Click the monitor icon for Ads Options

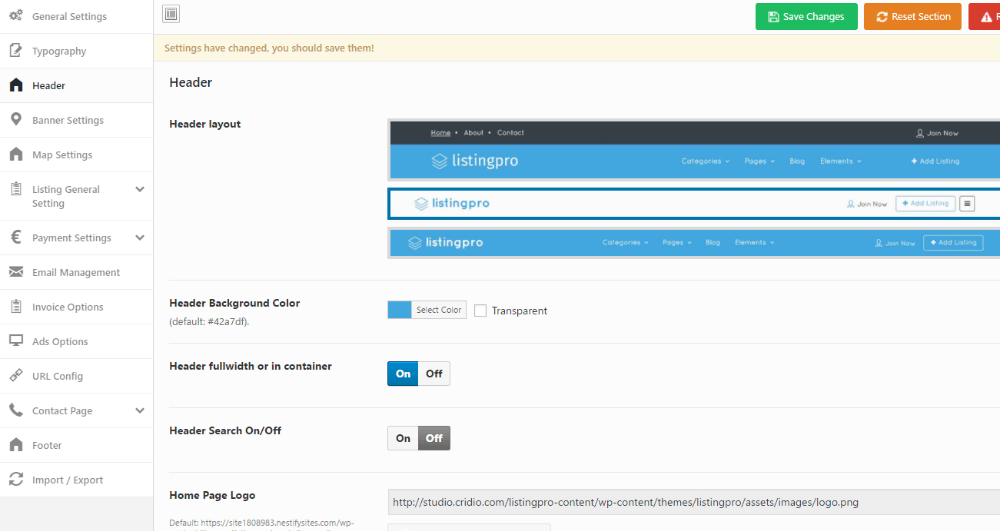pyautogui.click(x=16, y=341)
